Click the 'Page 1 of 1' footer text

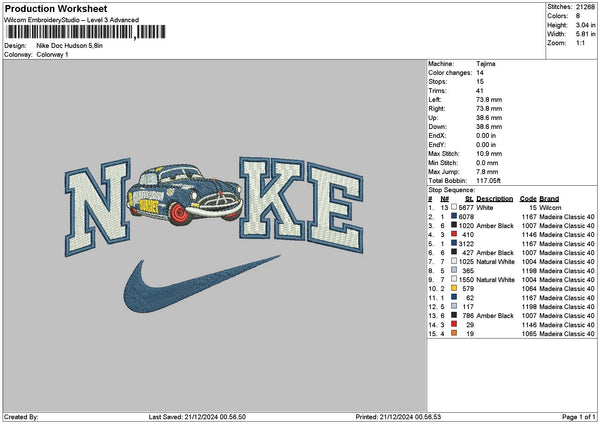coord(579,417)
